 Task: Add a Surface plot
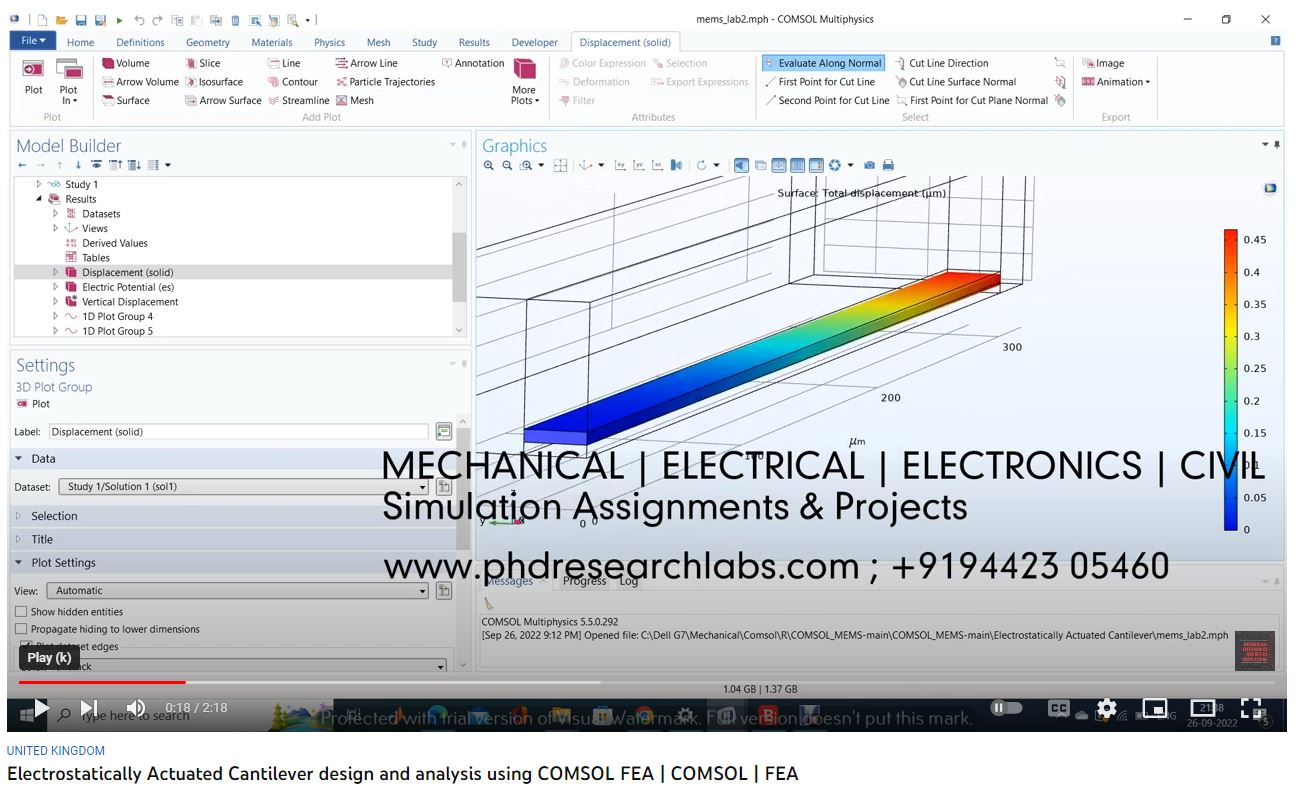[126, 100]
